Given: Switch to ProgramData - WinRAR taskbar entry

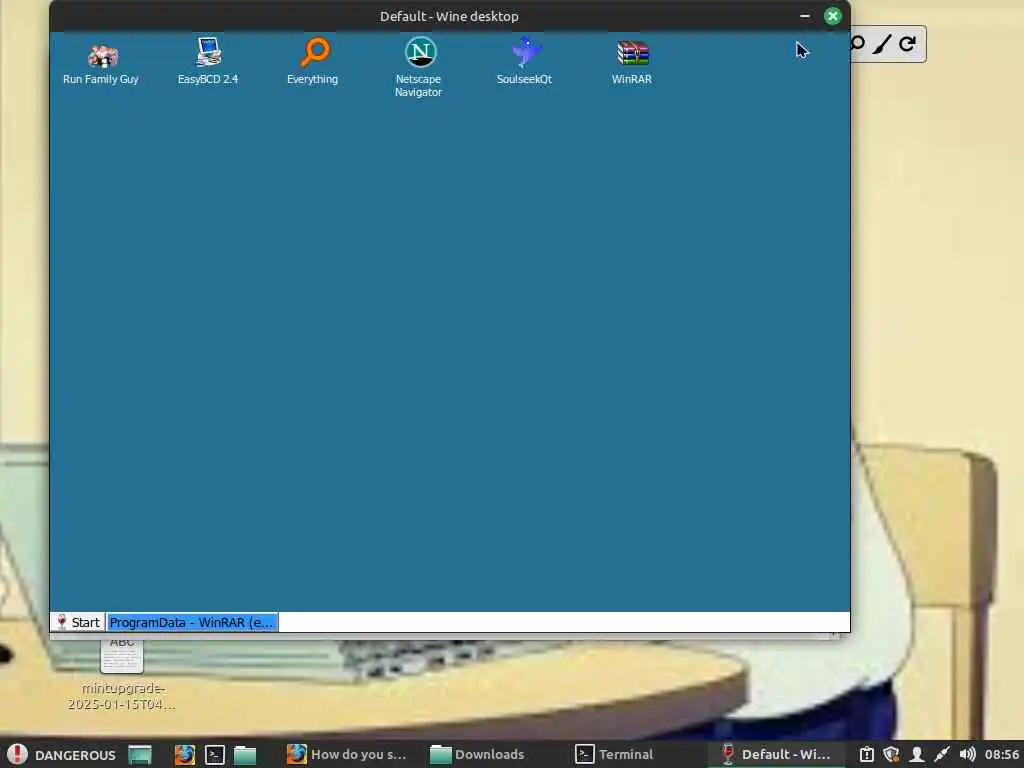Looking at the screenshot, I should point(193,622).
